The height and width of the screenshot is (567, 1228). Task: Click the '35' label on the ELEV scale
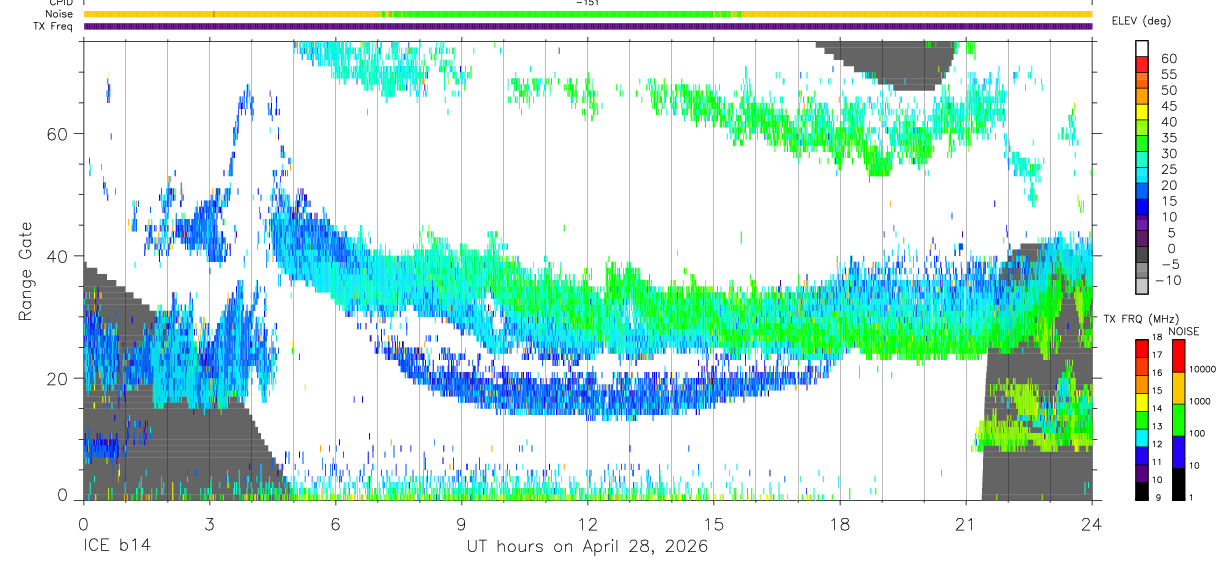click(1168, 138)
